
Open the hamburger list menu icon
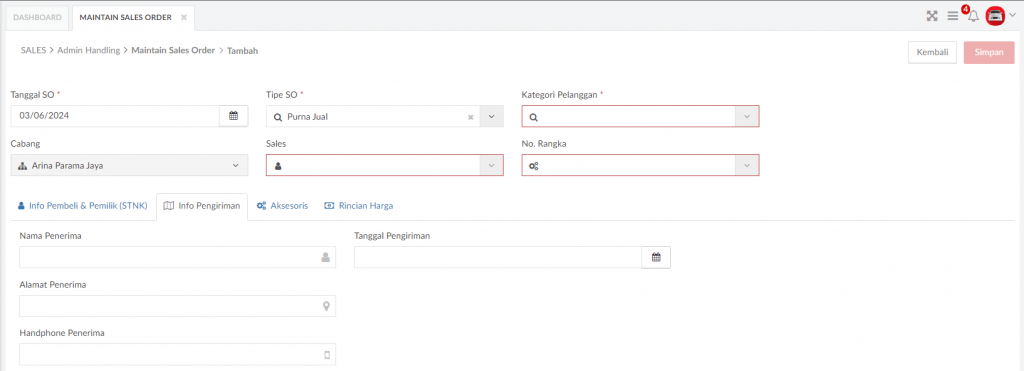[953, 16]
